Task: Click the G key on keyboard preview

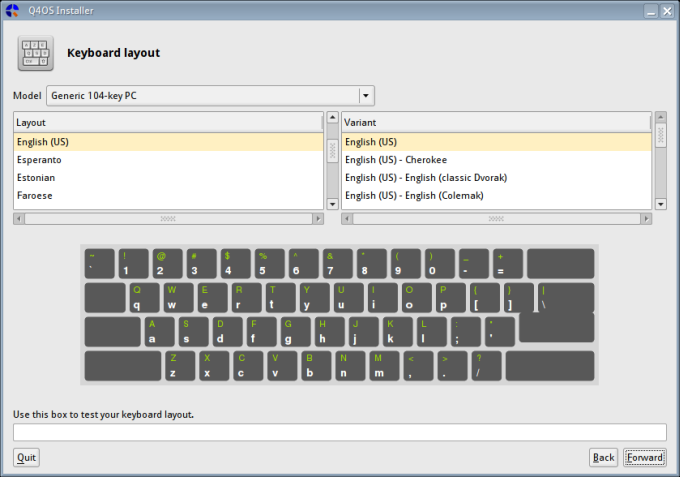Action: (296, 332)
